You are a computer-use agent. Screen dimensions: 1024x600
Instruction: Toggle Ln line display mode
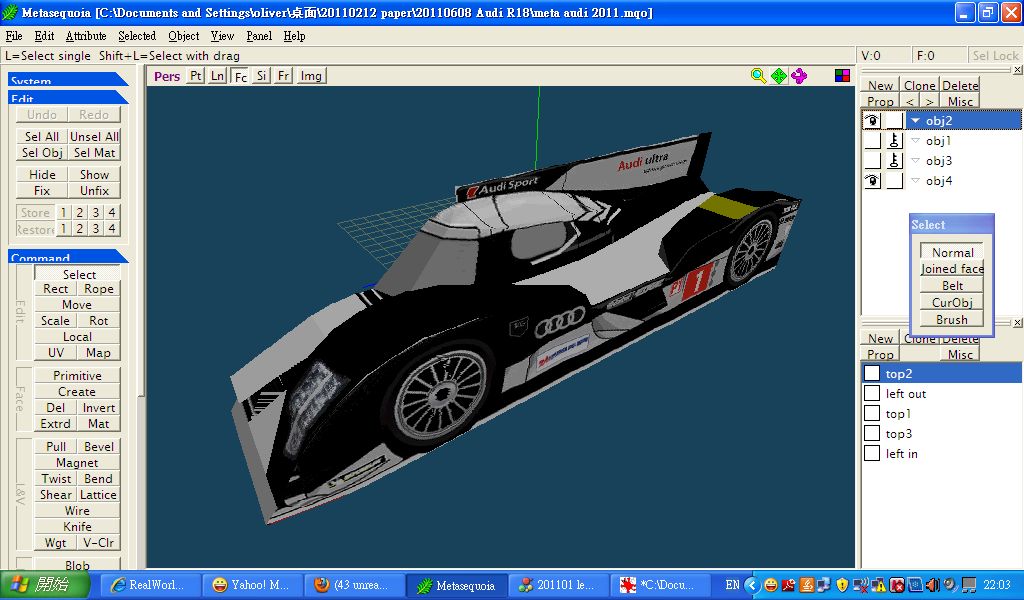tap(217, 76)
